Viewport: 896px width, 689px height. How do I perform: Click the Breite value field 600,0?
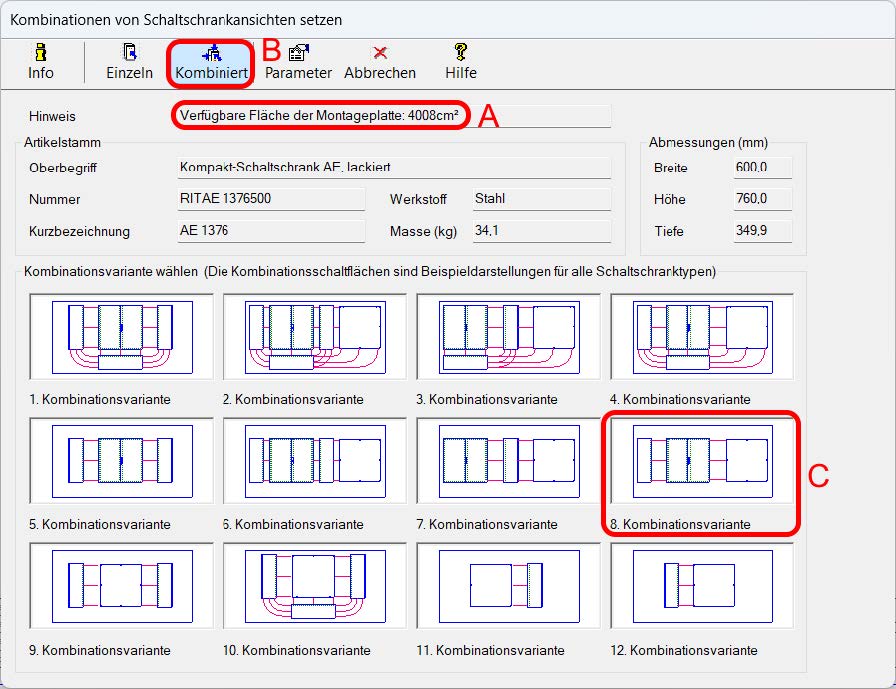762,168
